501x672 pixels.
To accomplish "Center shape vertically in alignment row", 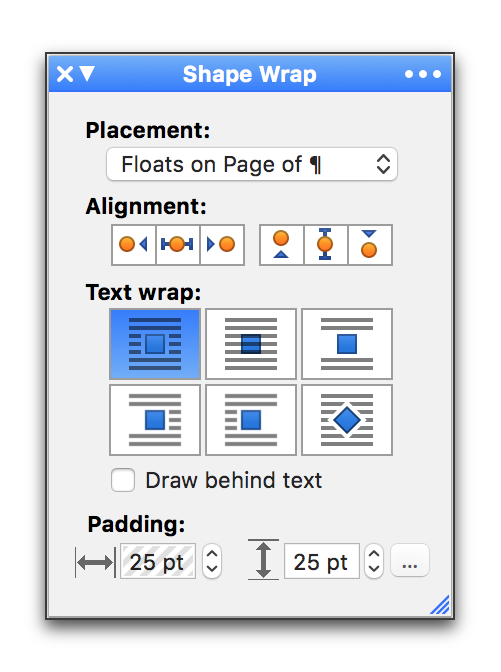I will tap(326, 245).
